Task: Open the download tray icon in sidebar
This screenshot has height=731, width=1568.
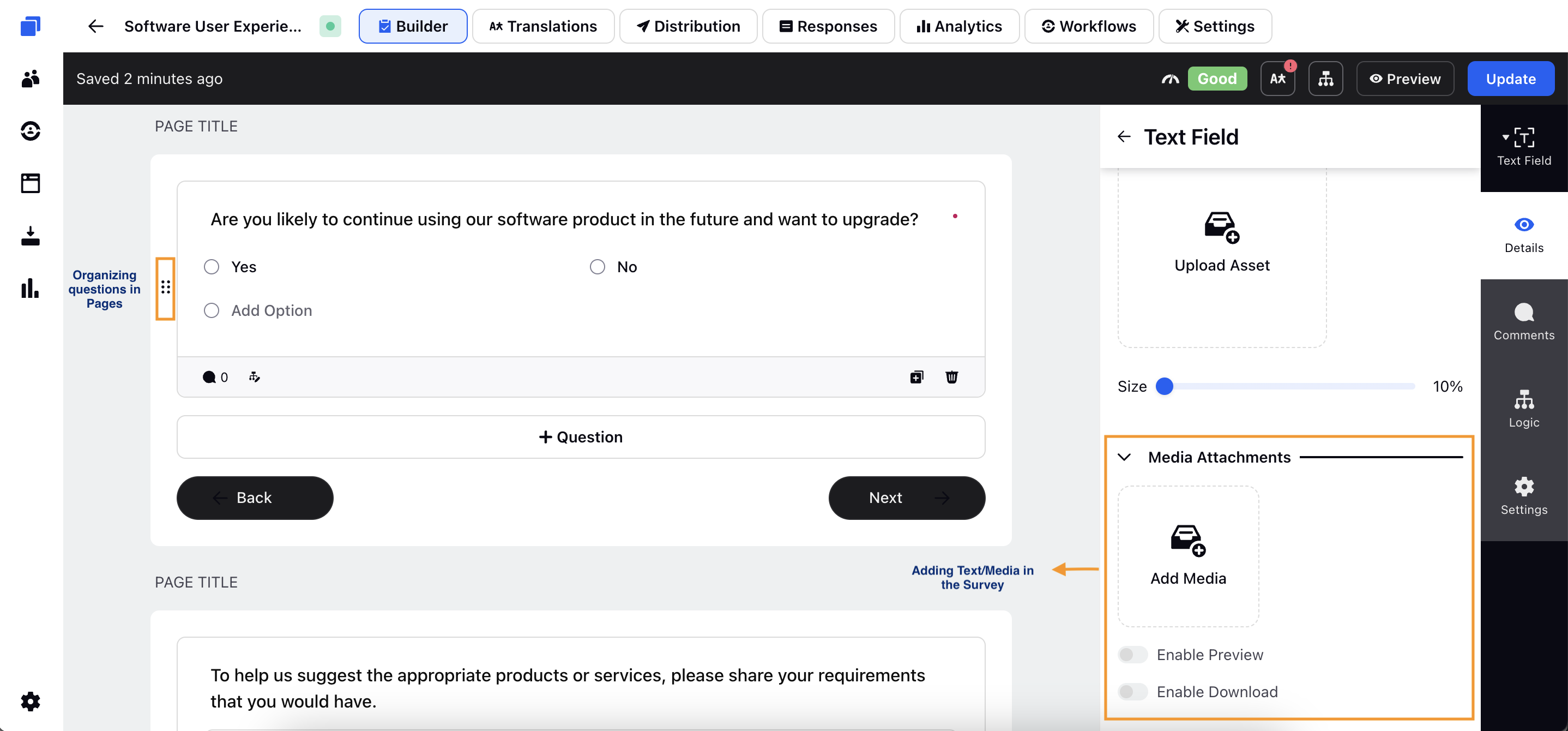Action: click(31, 236)
